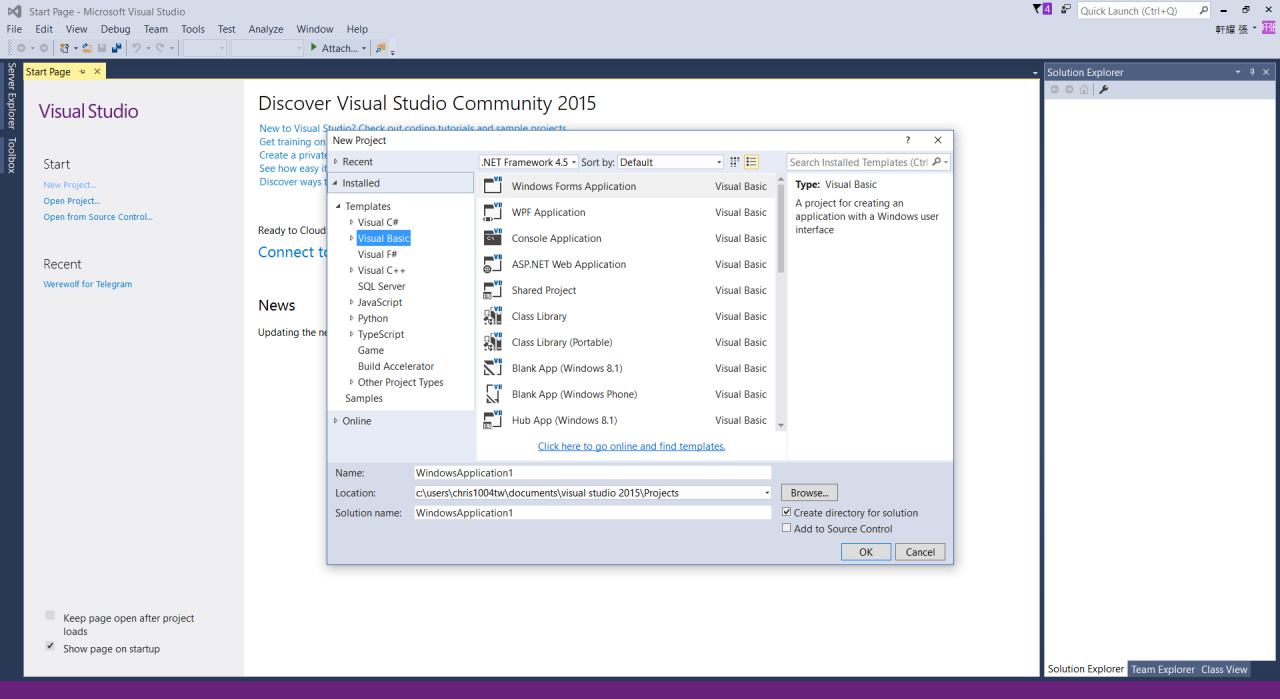Choose the WPF Application template icon
1280x699 pixels.
492,212
